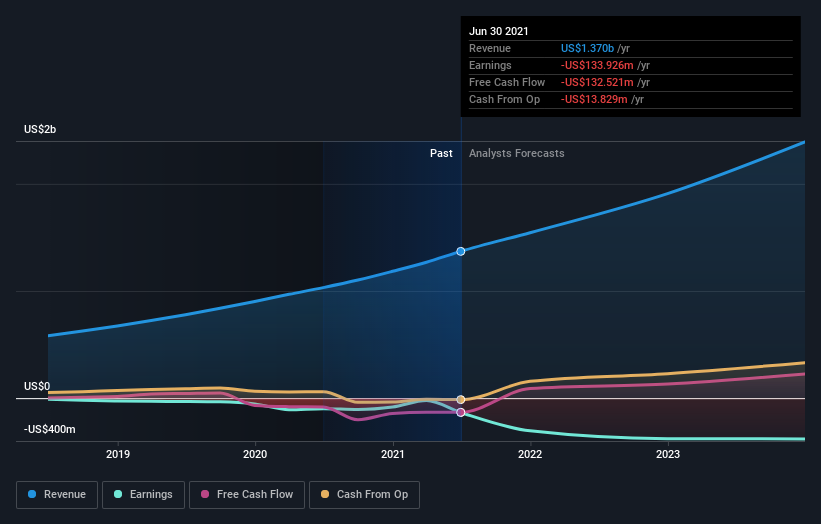Select the pink Free Cash Flow data marker
This screenshot has height=524, width=821.
(461, 412)
